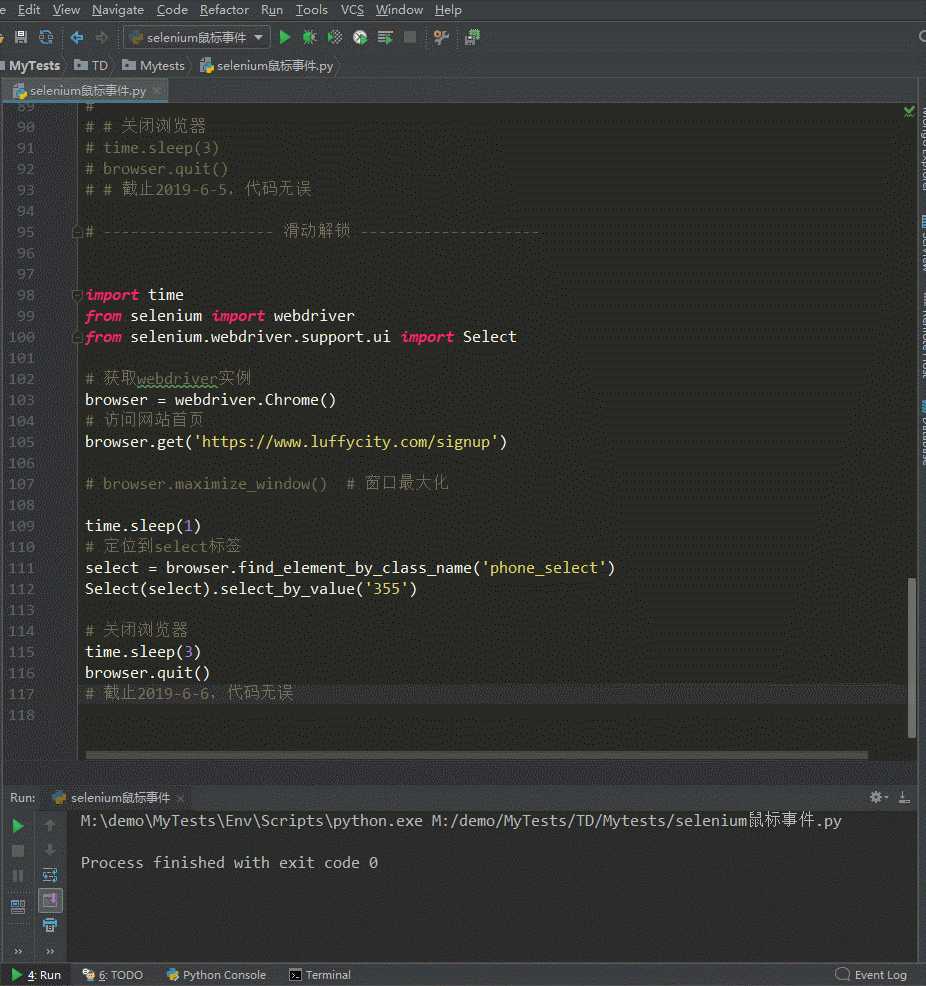Close the selenium鼠标事件 Run tab
This screenshot has height=986, width=926.
[x=180, y=798]
